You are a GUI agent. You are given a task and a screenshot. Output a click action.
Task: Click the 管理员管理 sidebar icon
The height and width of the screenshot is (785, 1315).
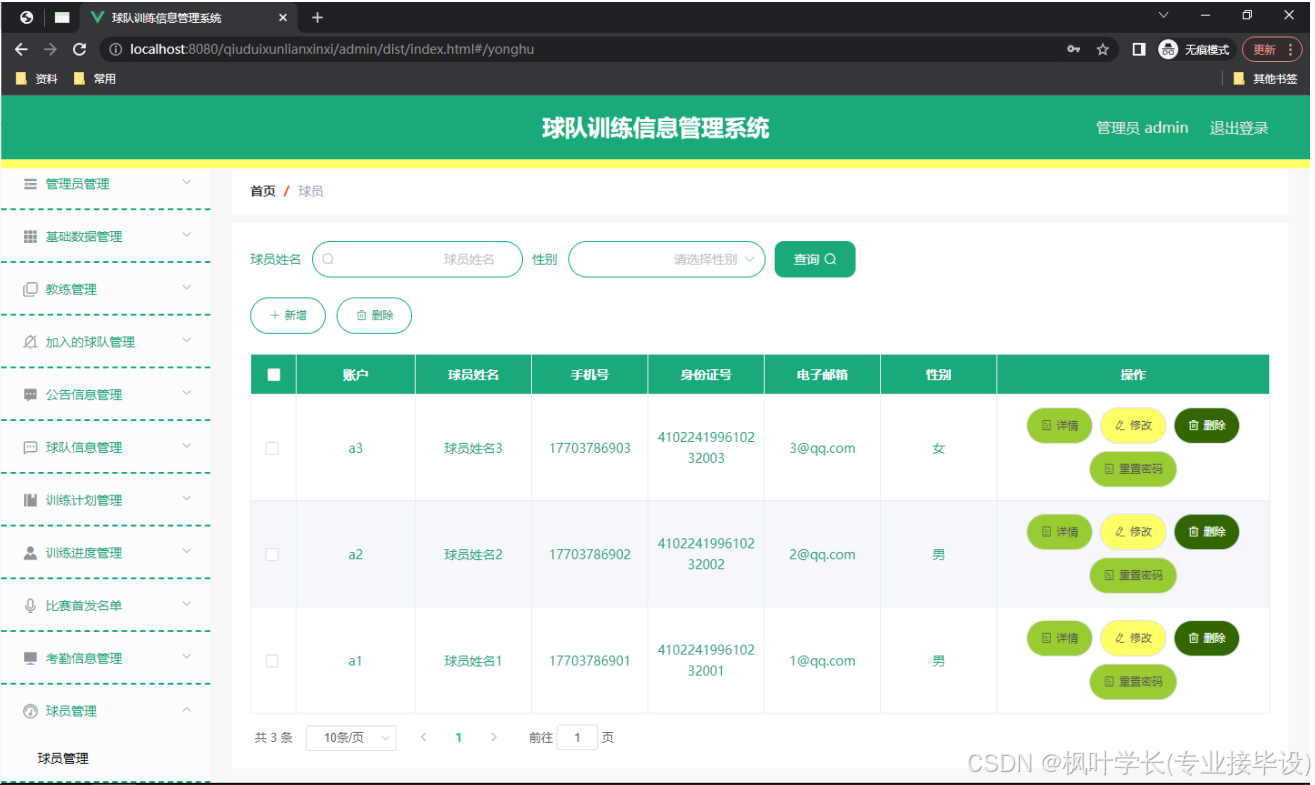pyautogui.click(x=30, y=184)
